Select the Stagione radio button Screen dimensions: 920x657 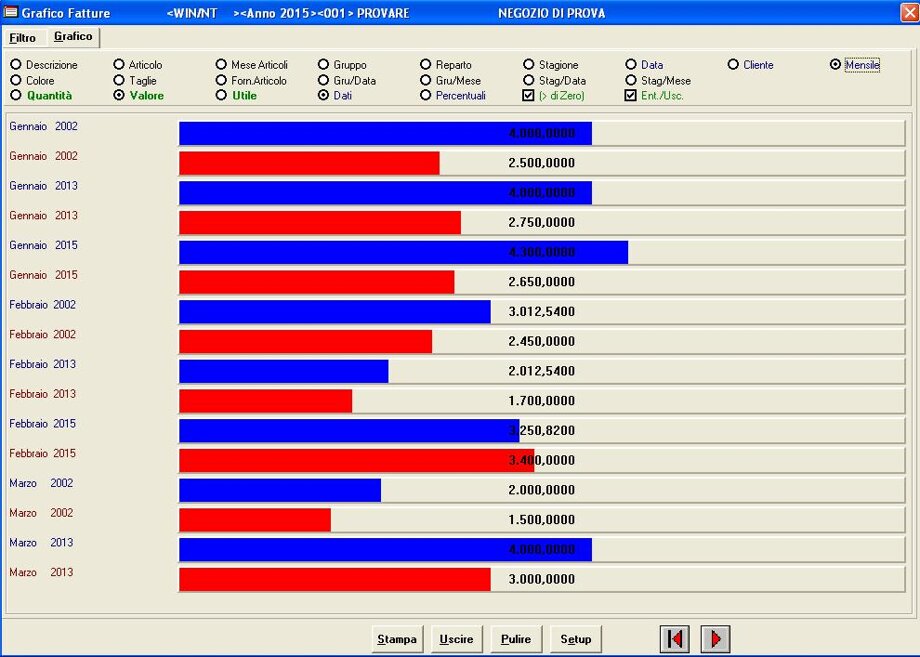pyautogui.click(x=529, y=65)
